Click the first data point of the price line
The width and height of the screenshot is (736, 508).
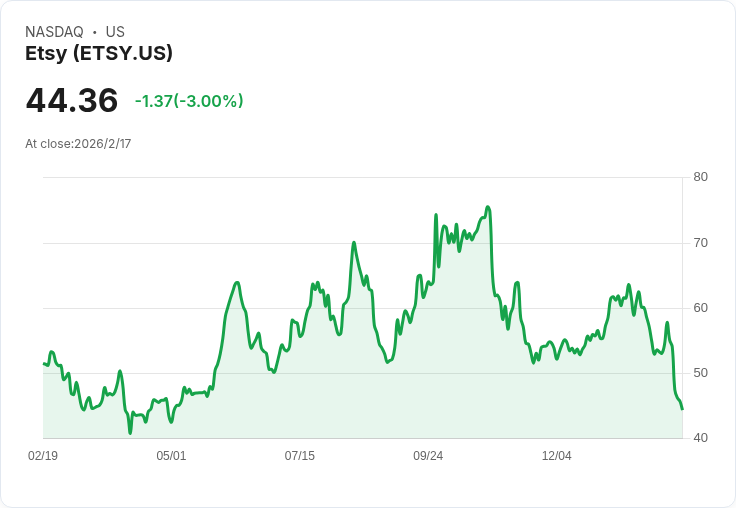[43, 363]
